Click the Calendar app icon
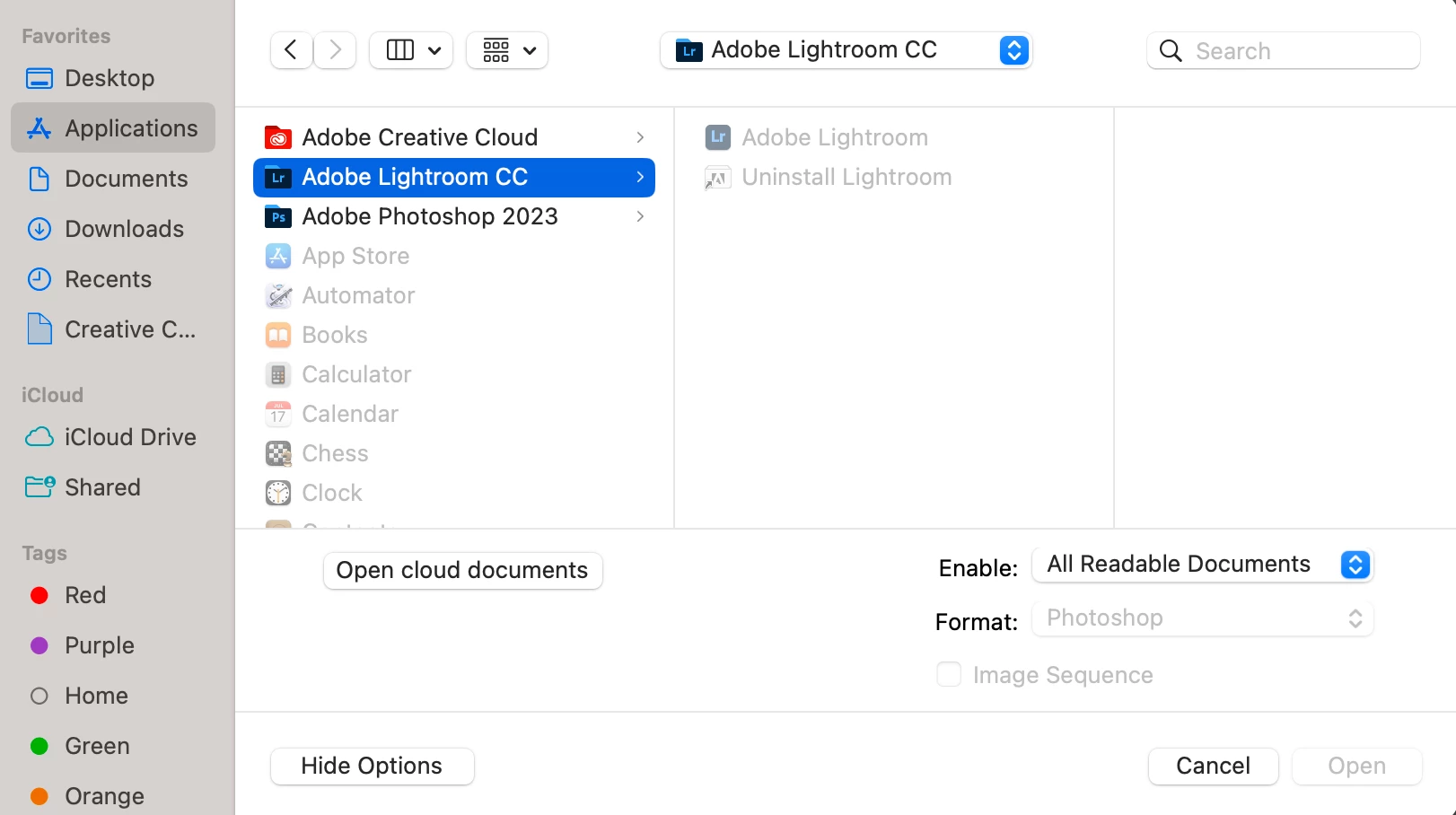 pyautogui.click(x=278, y=414)
